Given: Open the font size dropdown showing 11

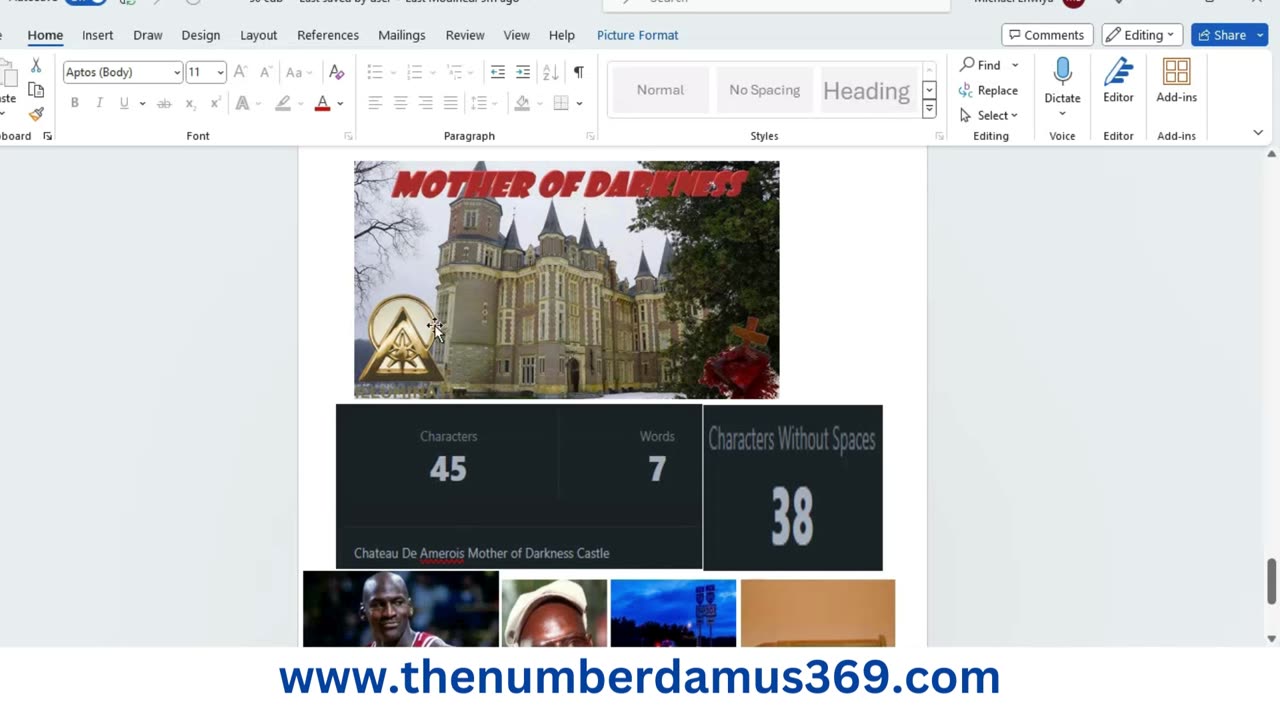Looking at the screenshot, I should click(x=220, y=72).
